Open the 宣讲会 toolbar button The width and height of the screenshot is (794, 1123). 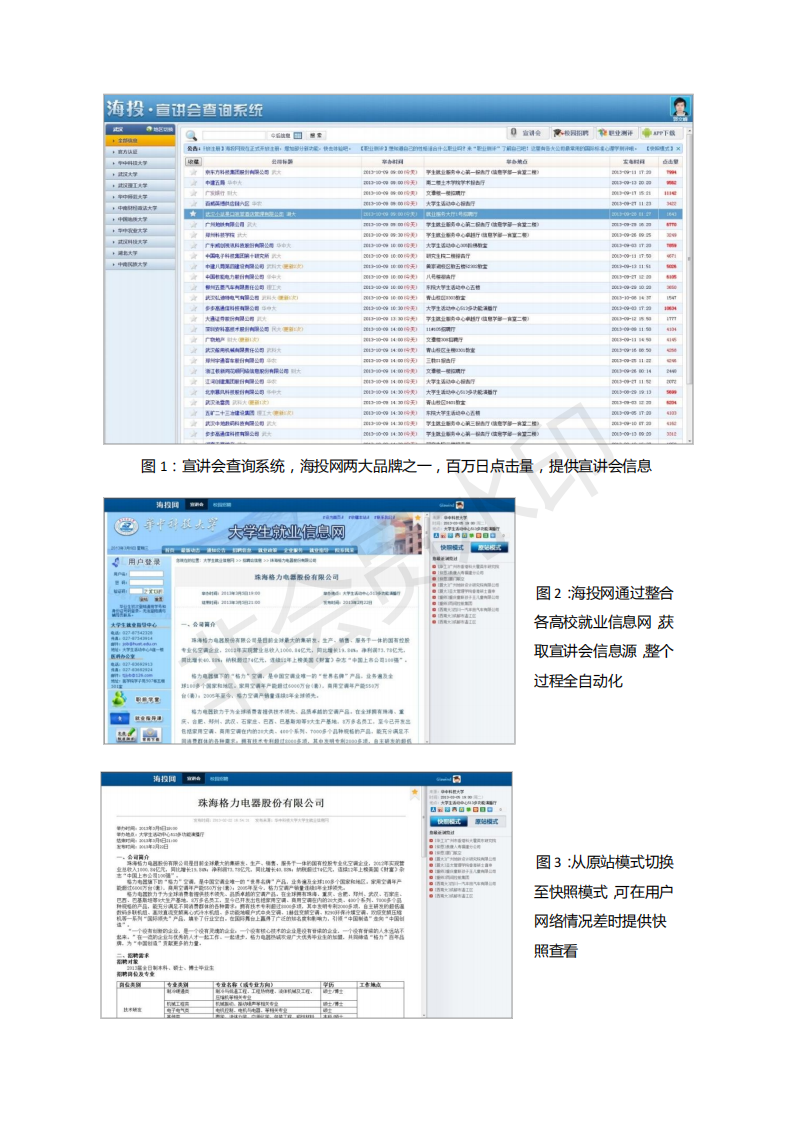(x=526, y=133)
